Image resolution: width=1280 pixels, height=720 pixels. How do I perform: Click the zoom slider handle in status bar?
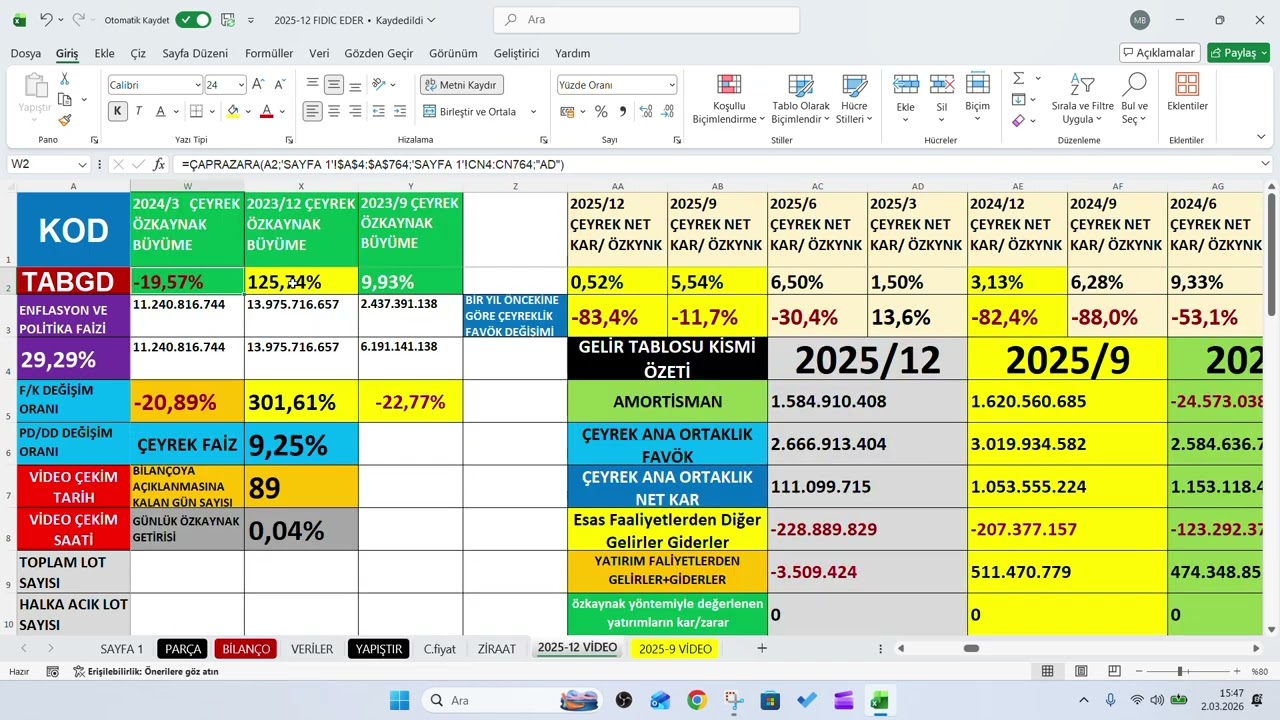(1180, 672)
